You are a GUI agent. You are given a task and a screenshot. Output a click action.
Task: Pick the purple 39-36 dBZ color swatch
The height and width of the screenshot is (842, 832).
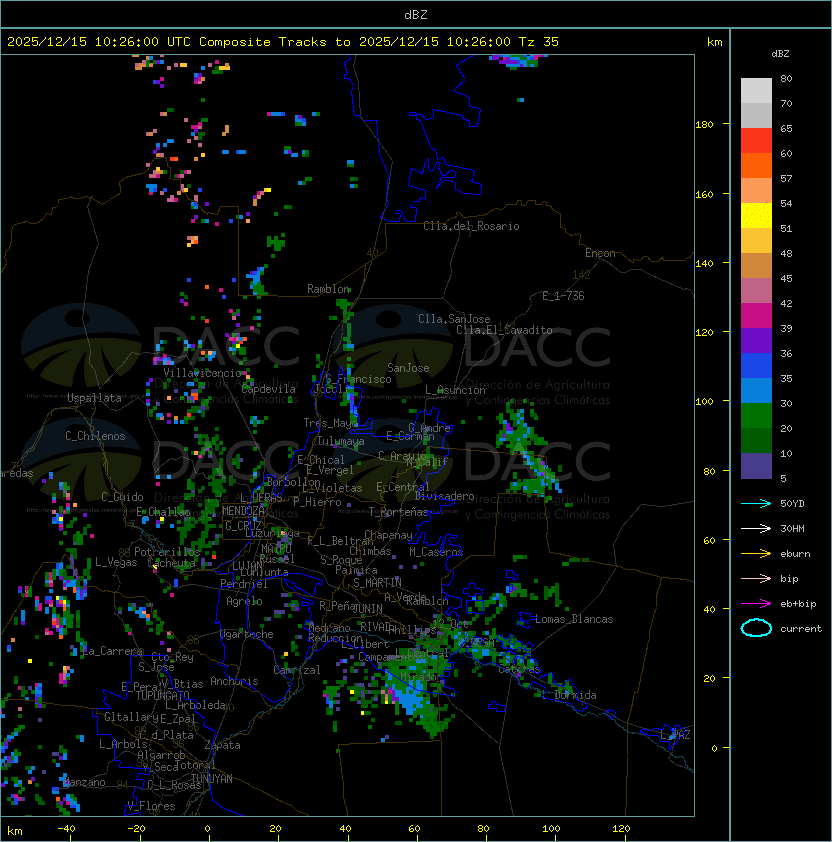point(756,340)
